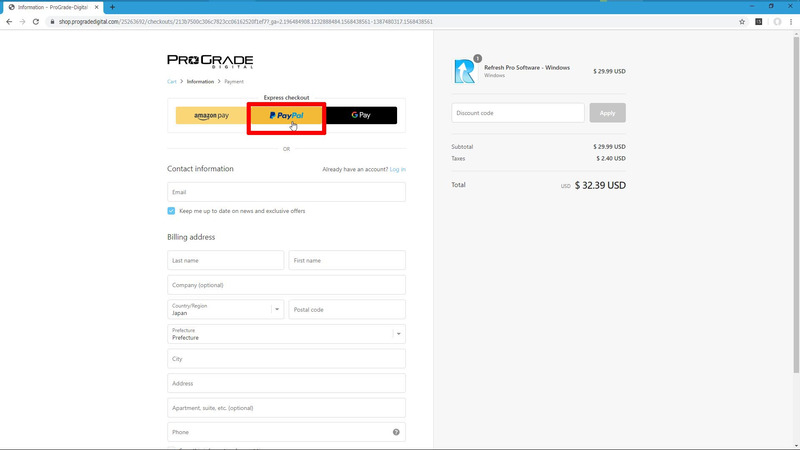Screen dimensions: 800x450
Task: Click the browser forward arrow
Action: (22, 21)
